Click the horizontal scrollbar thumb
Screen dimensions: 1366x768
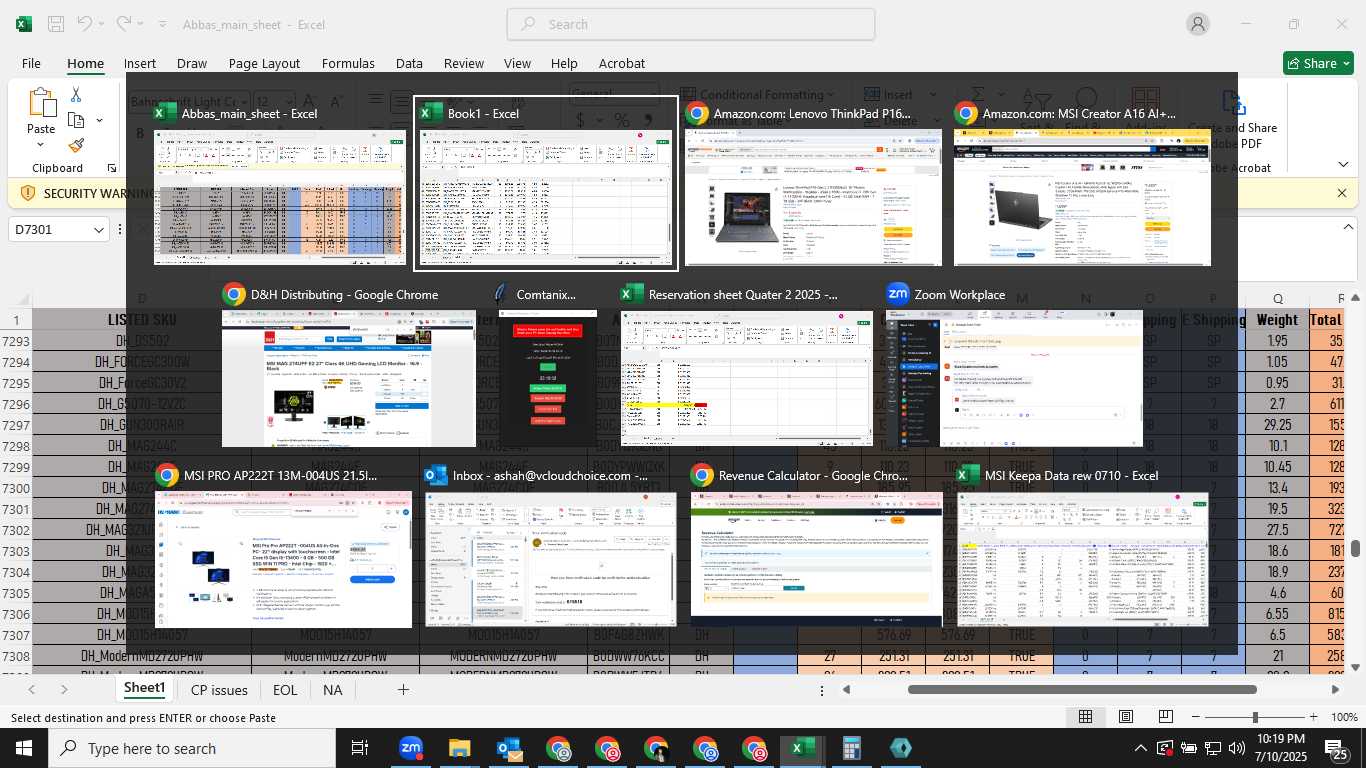tap(1082, 689)
